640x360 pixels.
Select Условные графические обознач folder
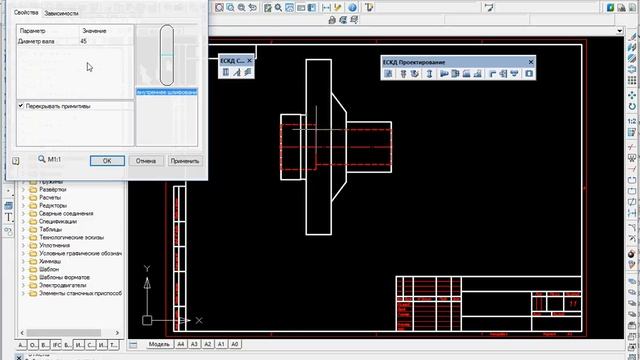pos(80,253)
